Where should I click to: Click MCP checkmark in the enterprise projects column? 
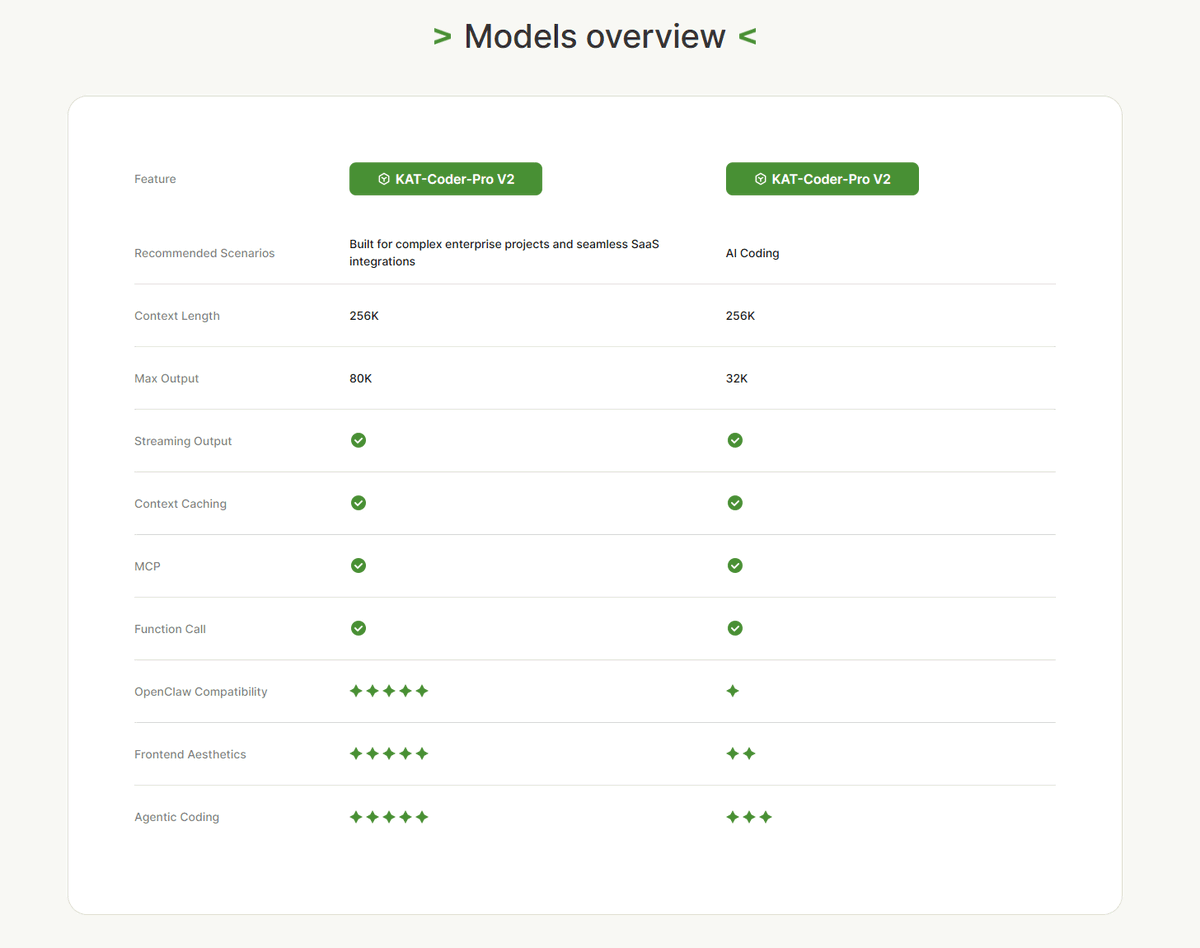coord(358,566)
